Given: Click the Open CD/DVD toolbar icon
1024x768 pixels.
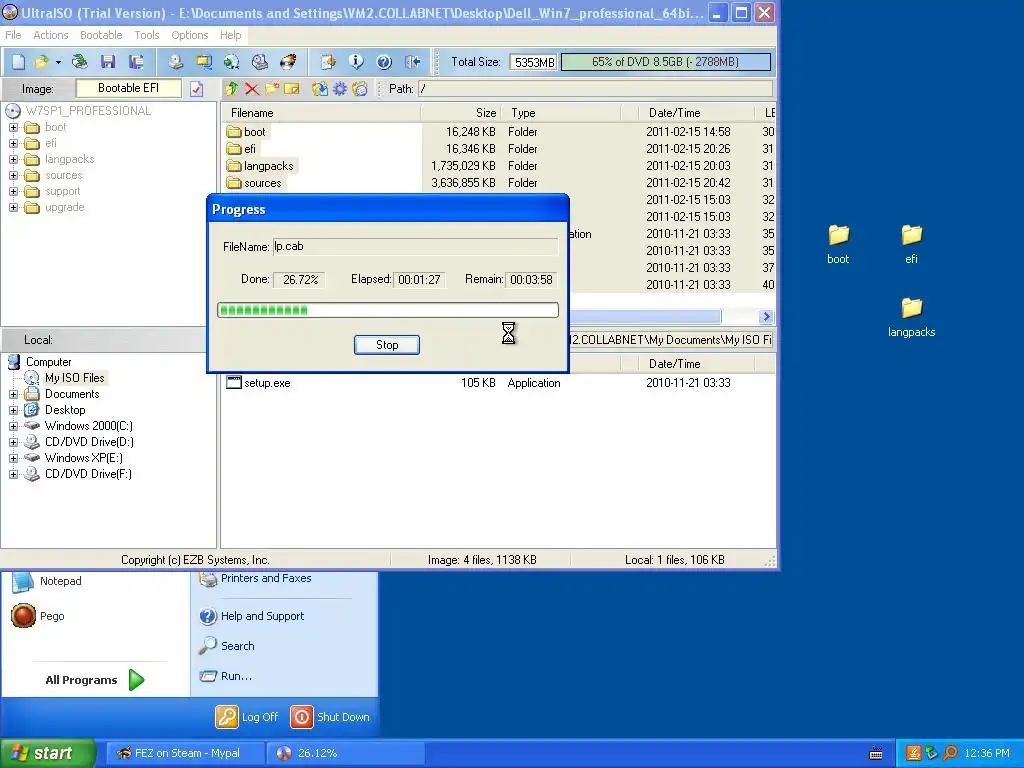Looking at the screenshot, I should click(80, 62).
